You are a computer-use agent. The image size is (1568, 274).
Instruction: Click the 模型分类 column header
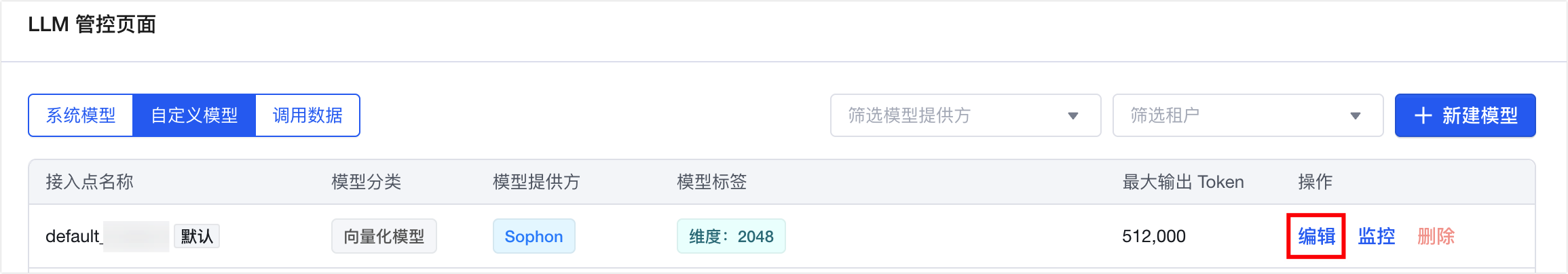[x=366, y=182]
